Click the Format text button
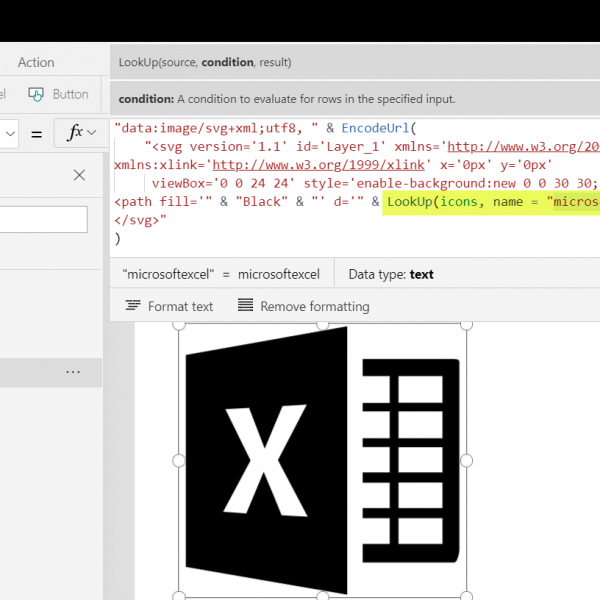The image size is (600, 600). click(x=169, y=306)
